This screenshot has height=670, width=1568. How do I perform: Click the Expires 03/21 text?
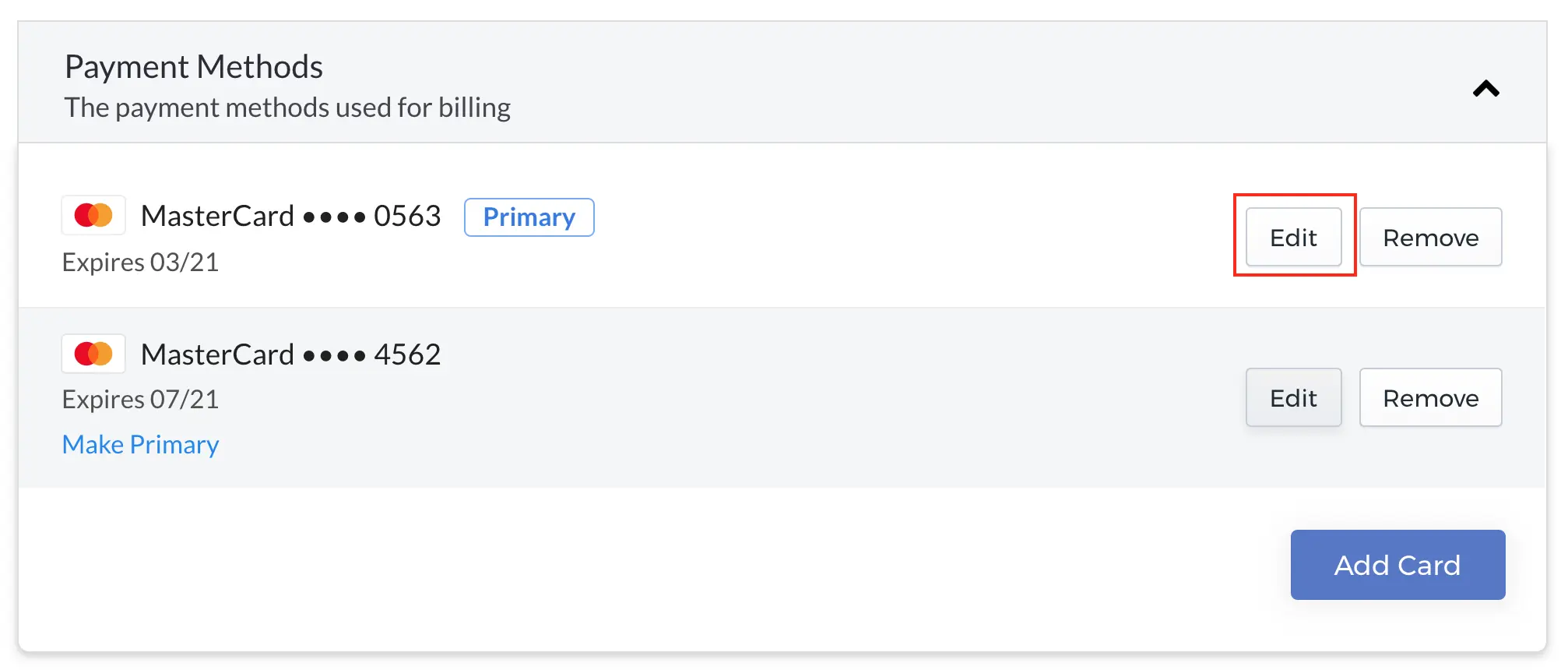tap(140, 262)
